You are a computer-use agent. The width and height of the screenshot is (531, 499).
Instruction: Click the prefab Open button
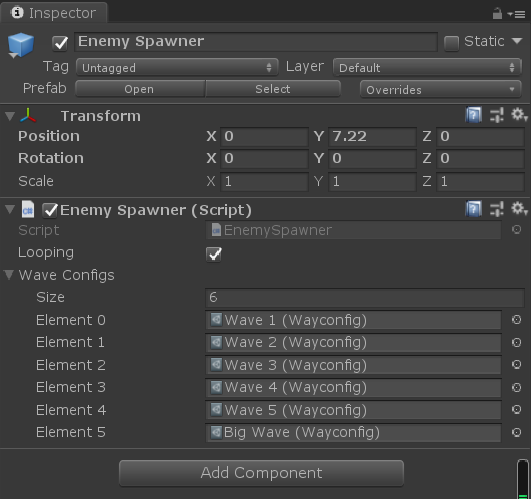pyautogui.click(x=140, y=89)
